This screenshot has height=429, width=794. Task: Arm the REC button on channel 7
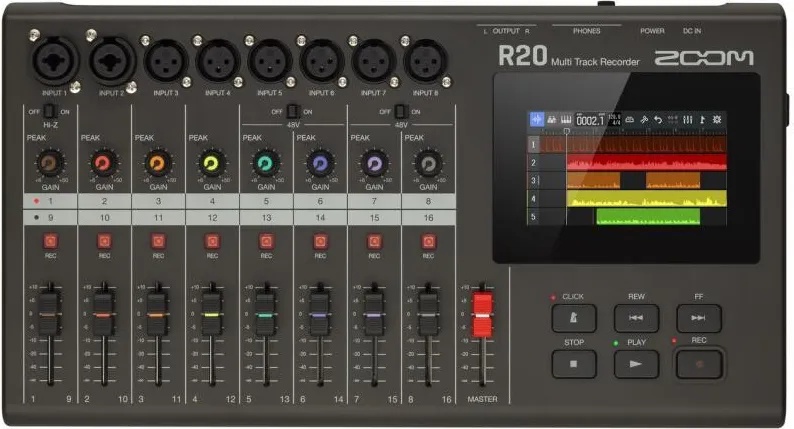(x=374, y=241)
